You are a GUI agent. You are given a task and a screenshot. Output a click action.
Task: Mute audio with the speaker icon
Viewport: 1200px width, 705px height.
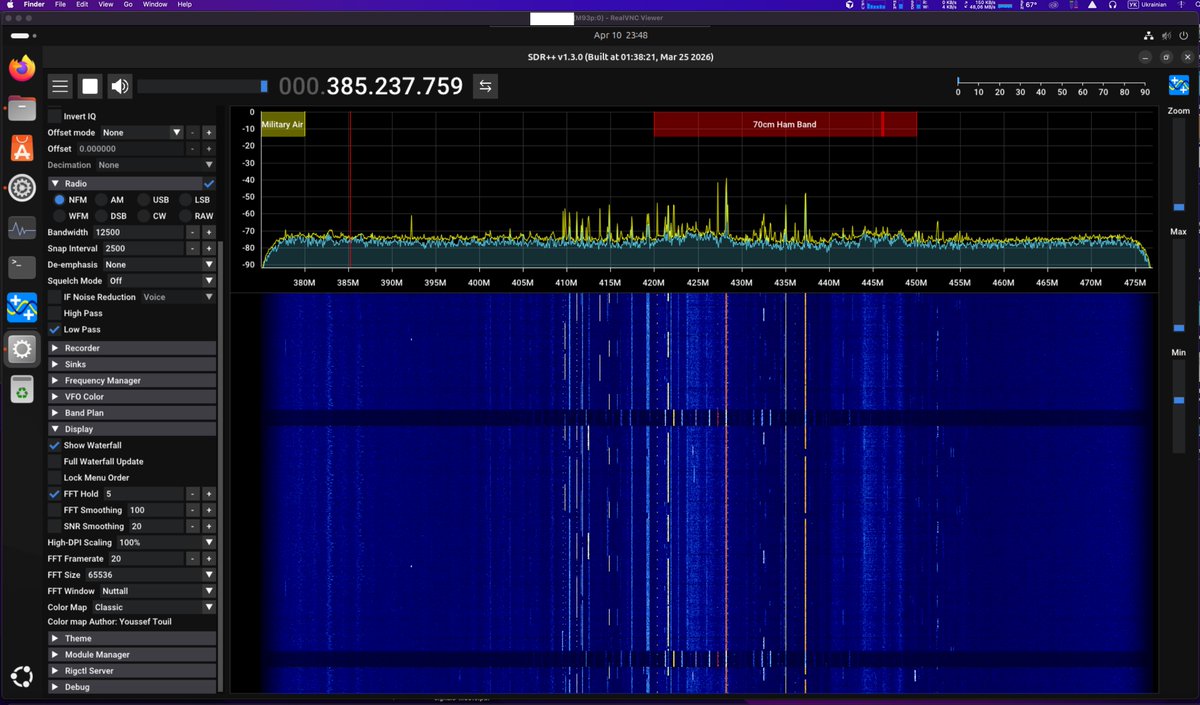point(120,86)
